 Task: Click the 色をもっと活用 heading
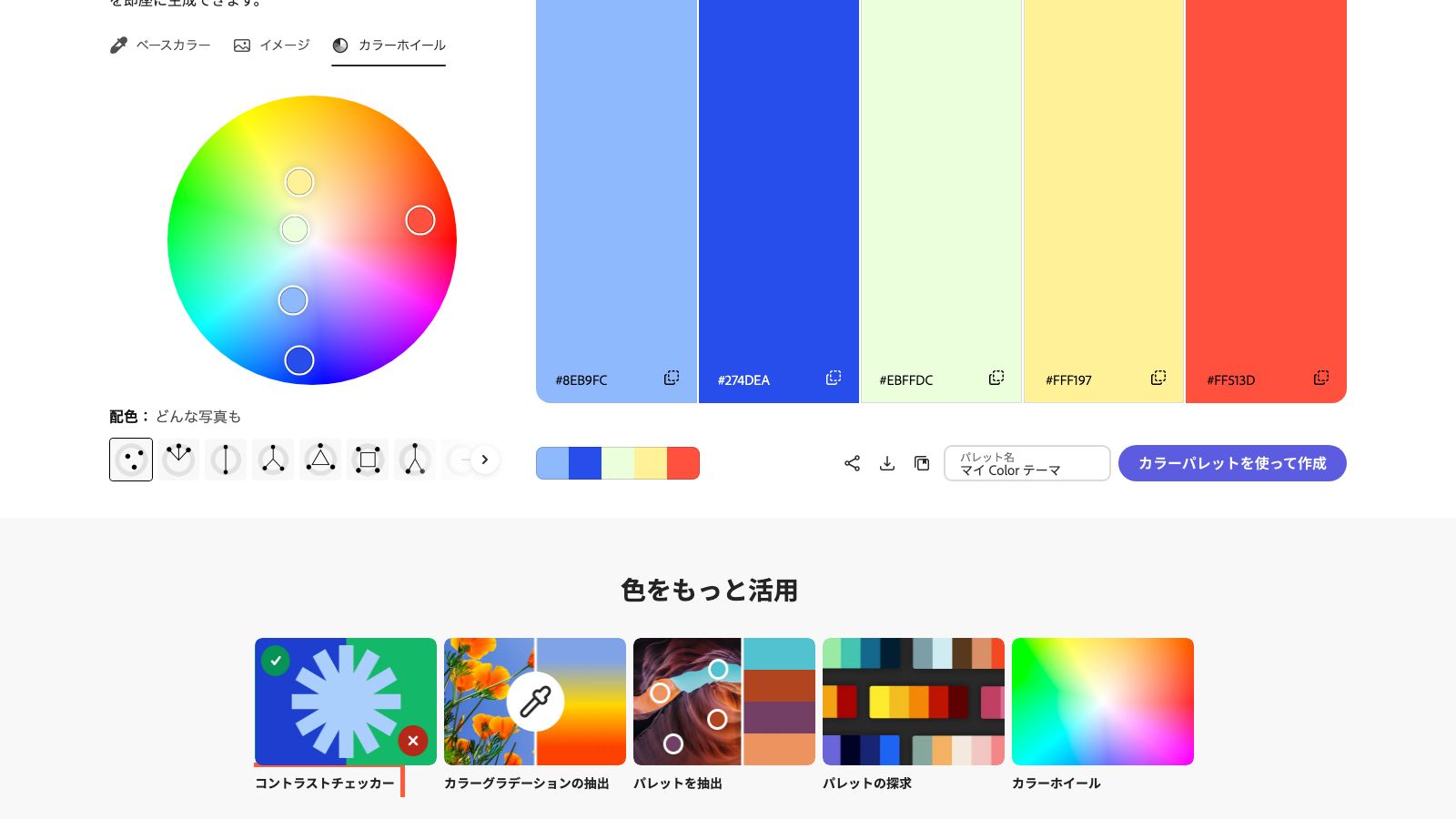coord(710,591)
